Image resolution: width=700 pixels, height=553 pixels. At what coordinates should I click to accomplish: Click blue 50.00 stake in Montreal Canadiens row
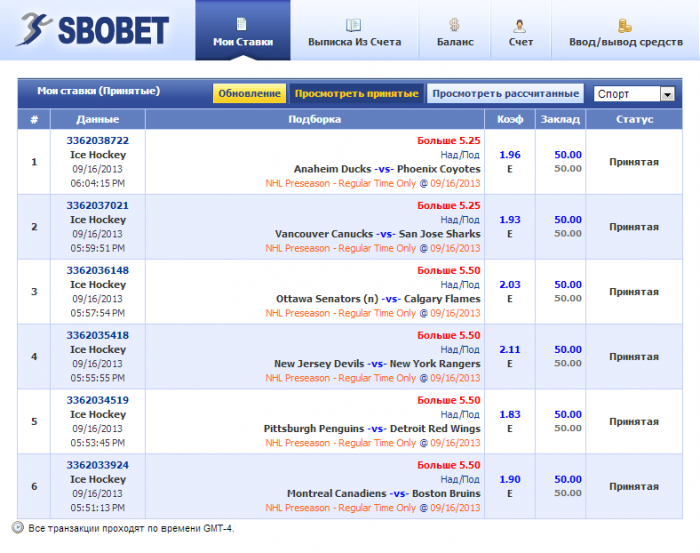click(x=568, y=479)
